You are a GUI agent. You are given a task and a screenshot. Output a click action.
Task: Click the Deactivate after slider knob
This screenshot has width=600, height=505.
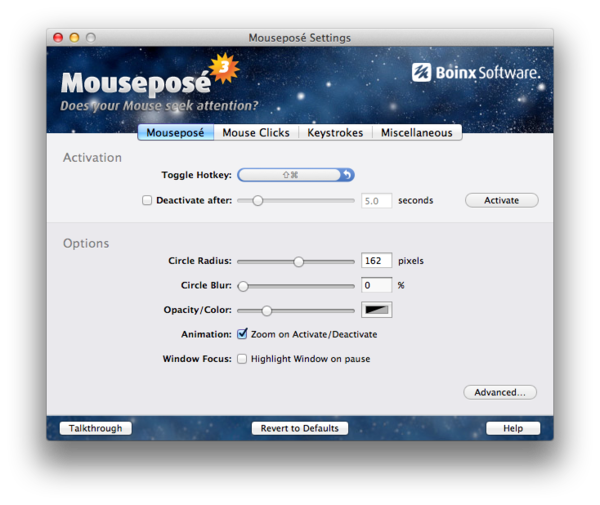coord(258,200)
